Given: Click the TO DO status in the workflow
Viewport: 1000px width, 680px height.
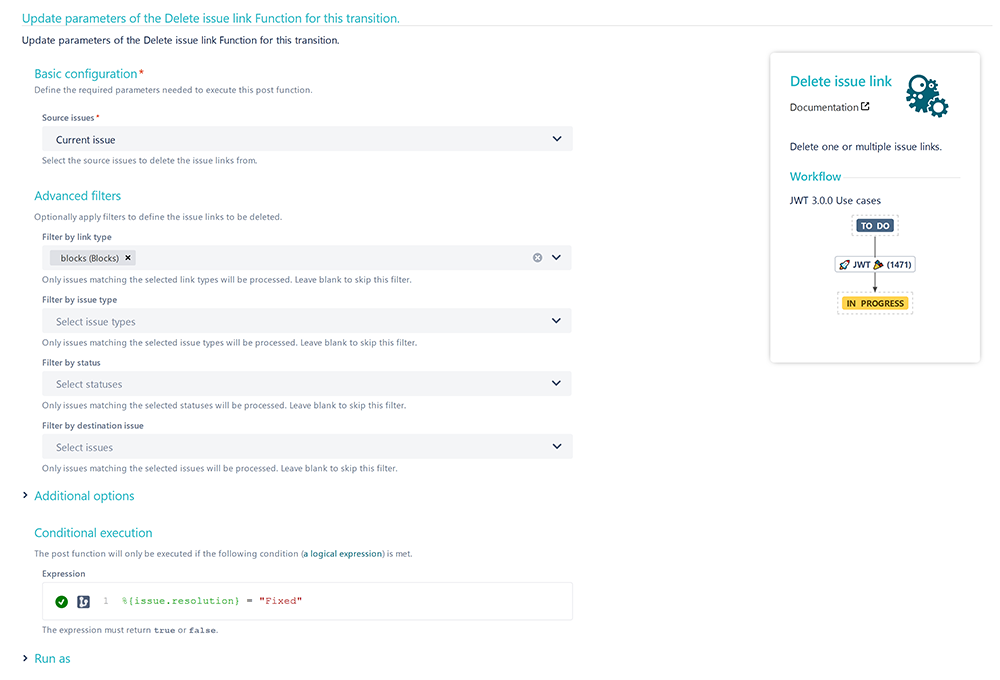Looking at the screenshot, I should coord(874,226).
